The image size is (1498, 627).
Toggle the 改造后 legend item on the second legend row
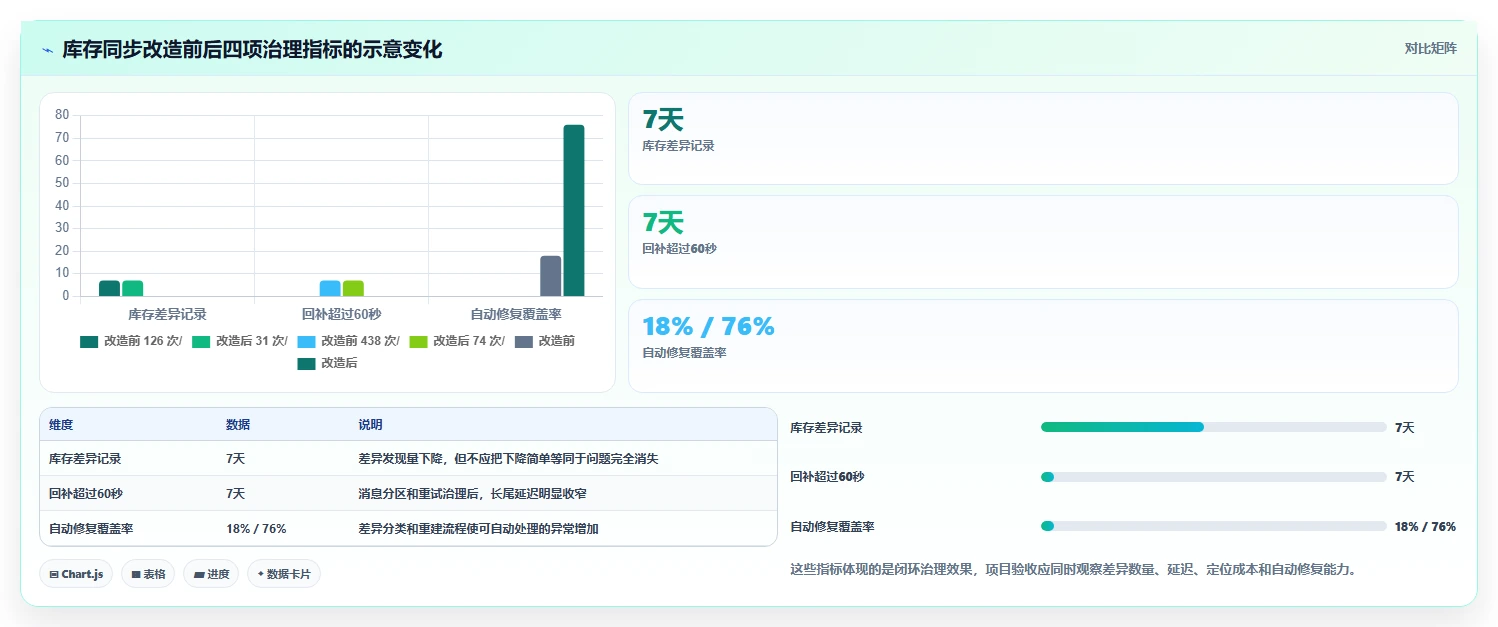tap(328, 363)
